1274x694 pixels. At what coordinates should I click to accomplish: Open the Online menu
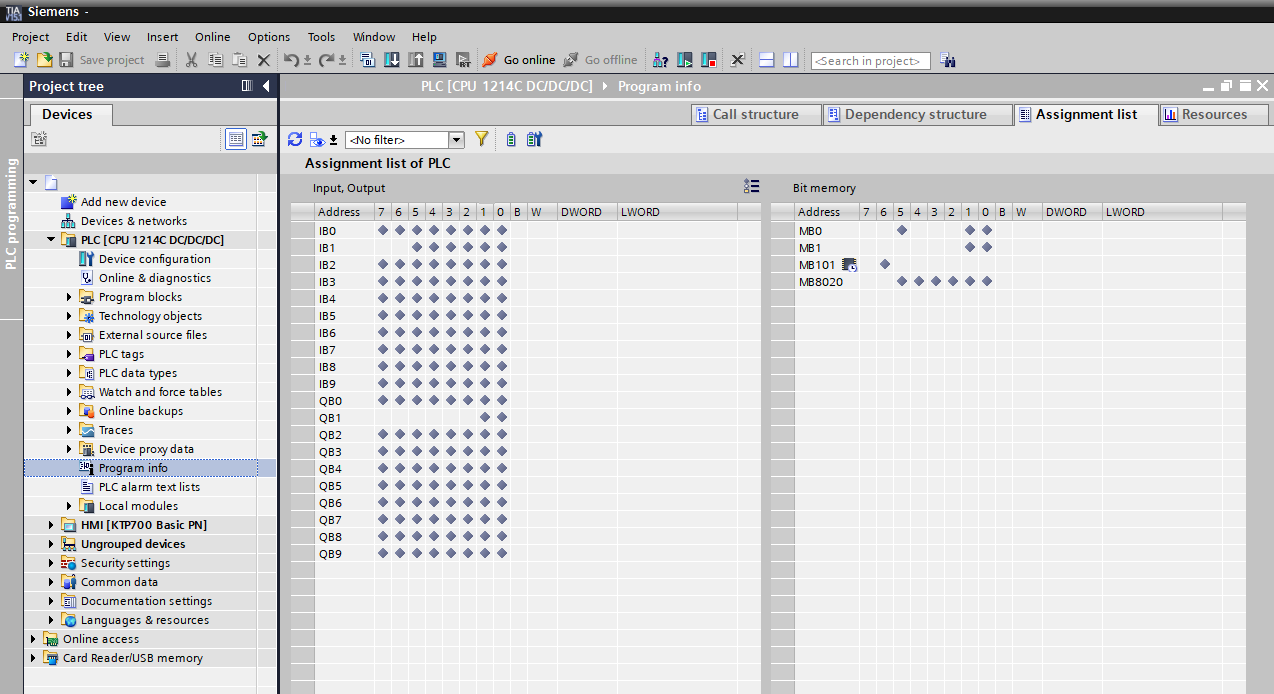[x=212, y=37]
